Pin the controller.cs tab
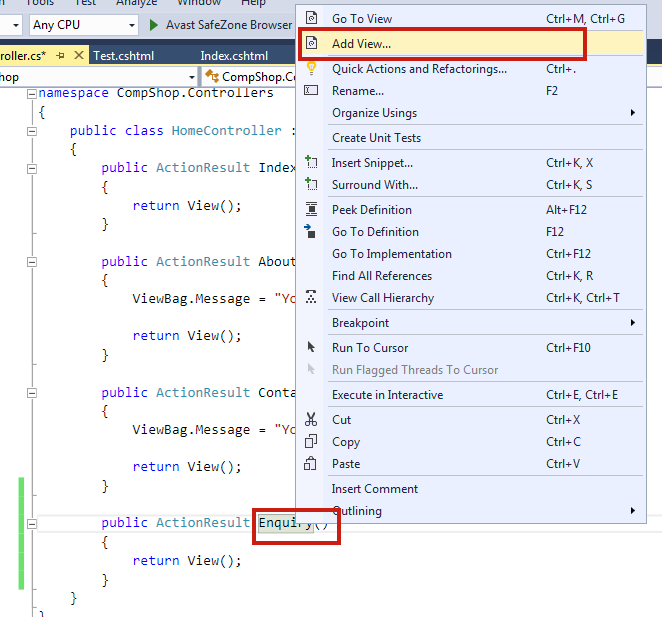662x617 pixels. click(60, 55)
